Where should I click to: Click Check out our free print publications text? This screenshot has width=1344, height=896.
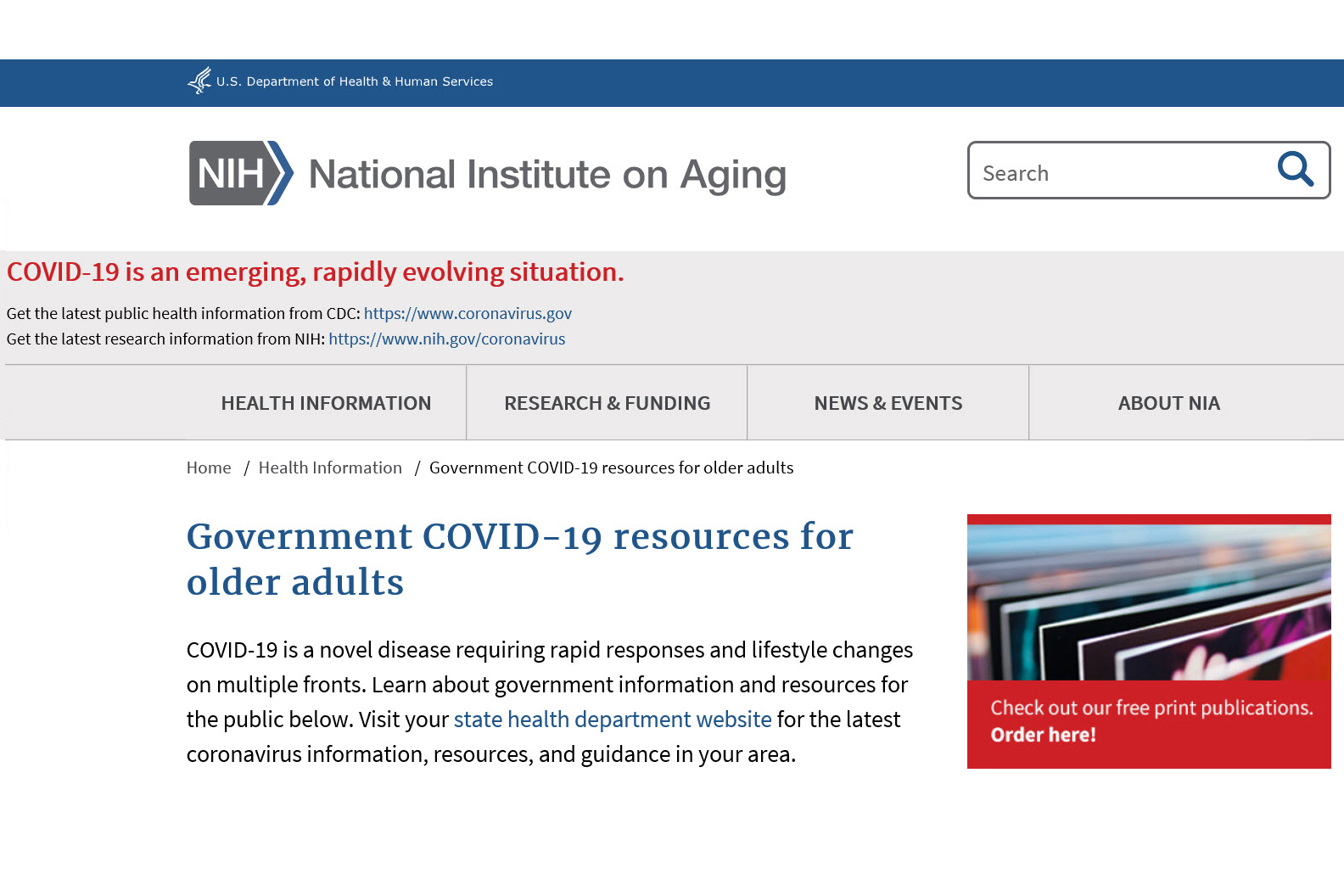point(1152,708)
